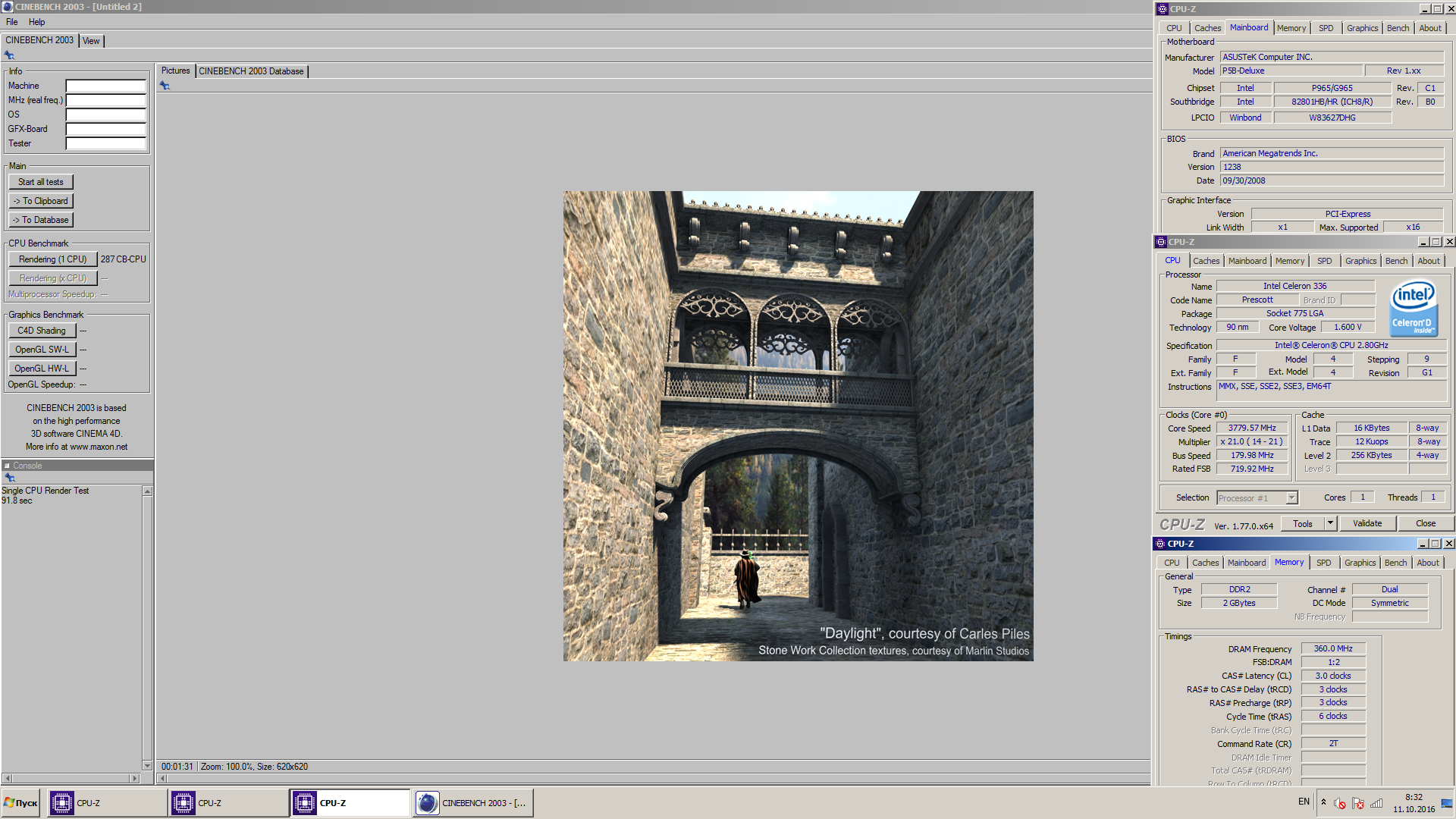The width and height of the screenshot is (1456, 819).
Task: Click the active bold CPU-Z taskbar button
Action: pyautogui.click(x=350, y=803)
